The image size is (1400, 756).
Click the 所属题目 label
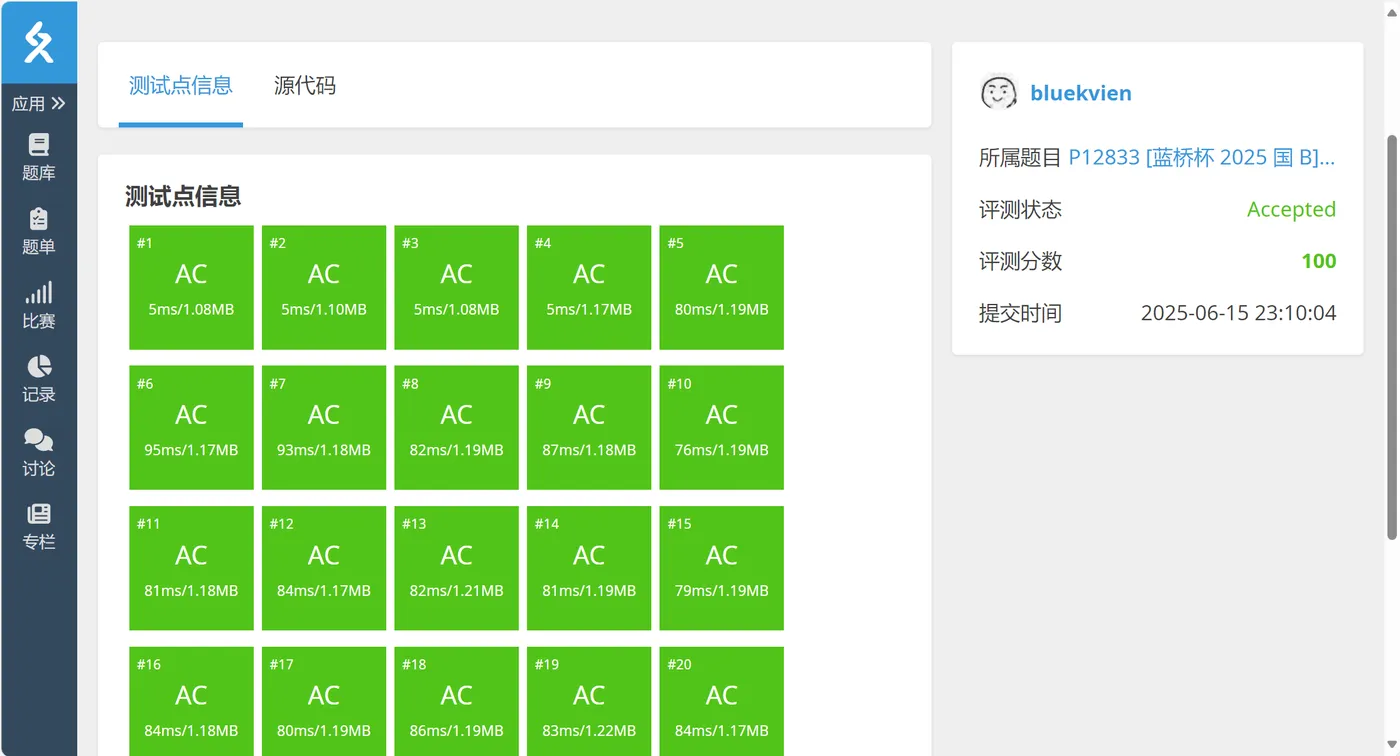coord(1020,157)
